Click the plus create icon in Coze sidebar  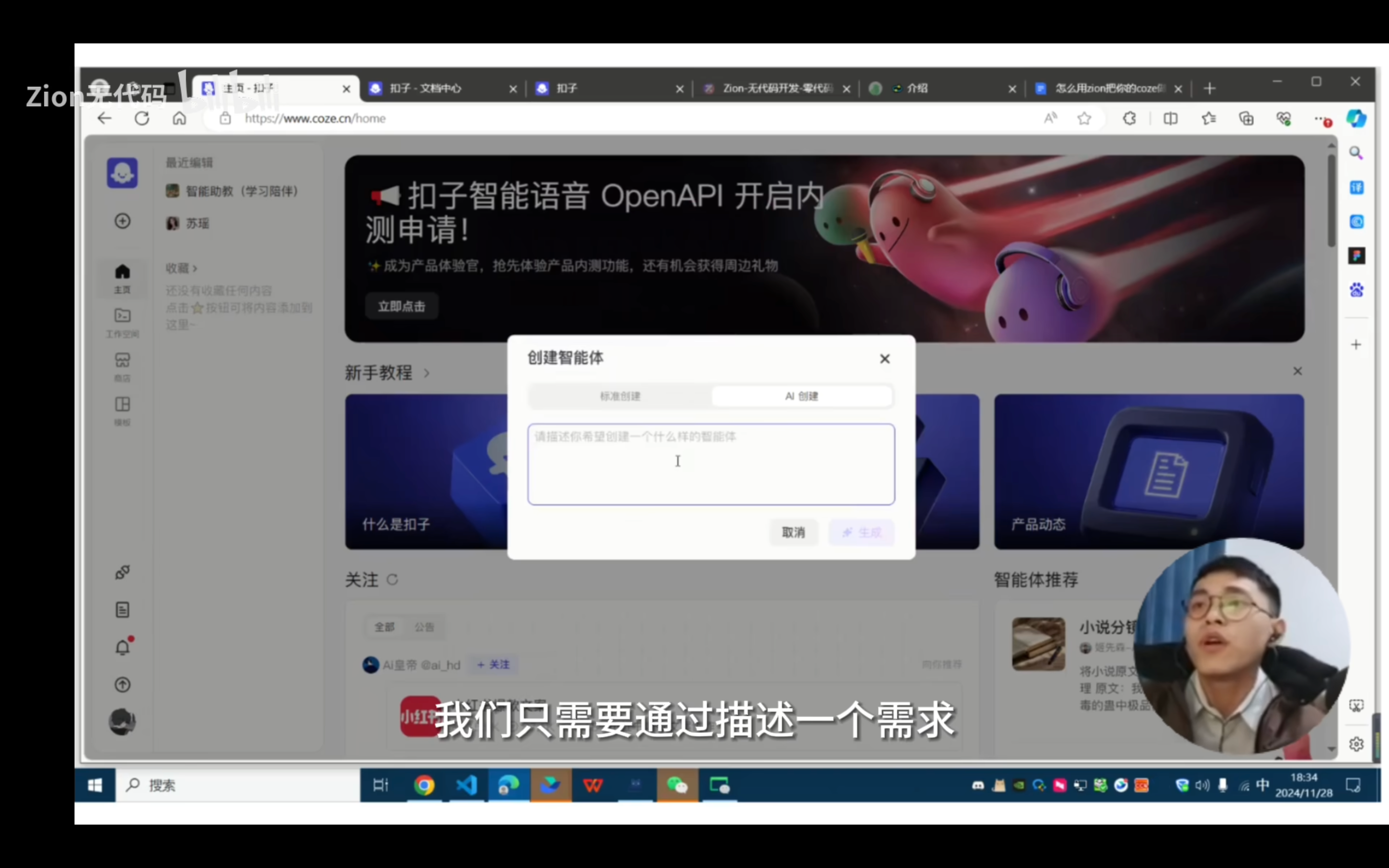tap(122, 221)
